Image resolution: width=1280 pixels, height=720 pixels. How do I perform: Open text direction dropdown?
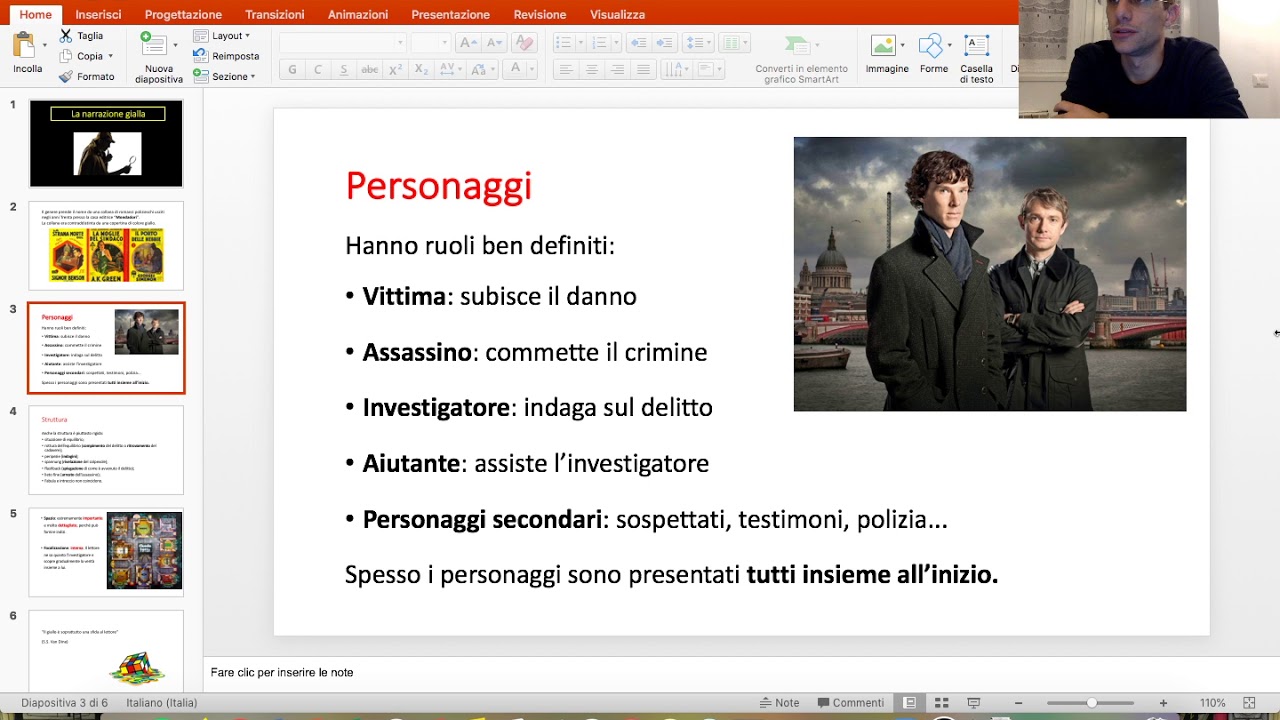pyautogui.click(x=677, y=70)
